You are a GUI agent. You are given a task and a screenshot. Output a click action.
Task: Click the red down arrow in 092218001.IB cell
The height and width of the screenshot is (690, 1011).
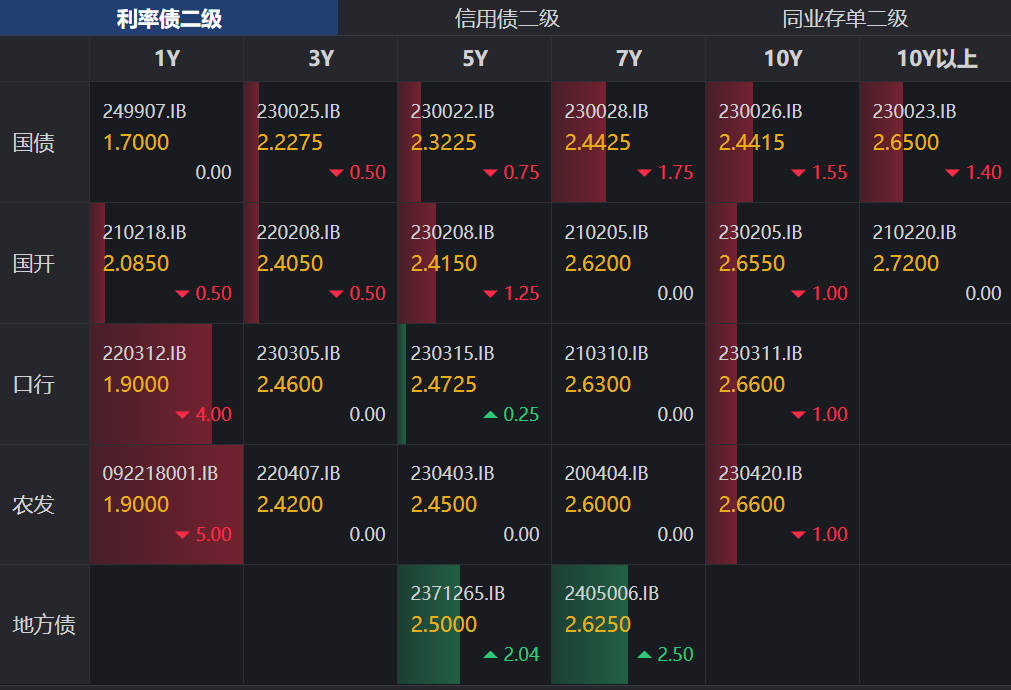click(183, 535)
